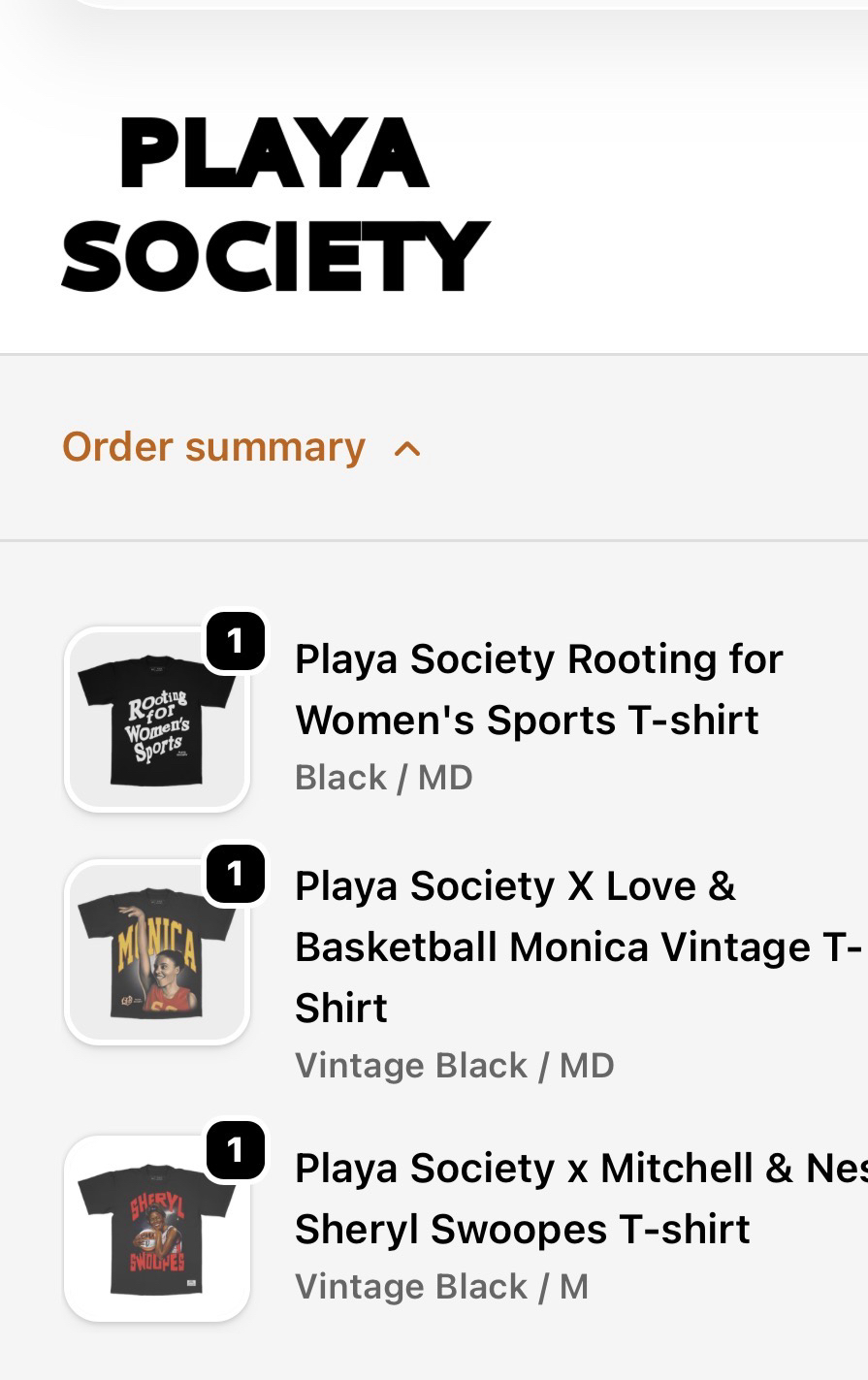Screen dimensions: 868x1380
Task: Click the Vintage Black / M variant text
Action: click(442, 1287)
